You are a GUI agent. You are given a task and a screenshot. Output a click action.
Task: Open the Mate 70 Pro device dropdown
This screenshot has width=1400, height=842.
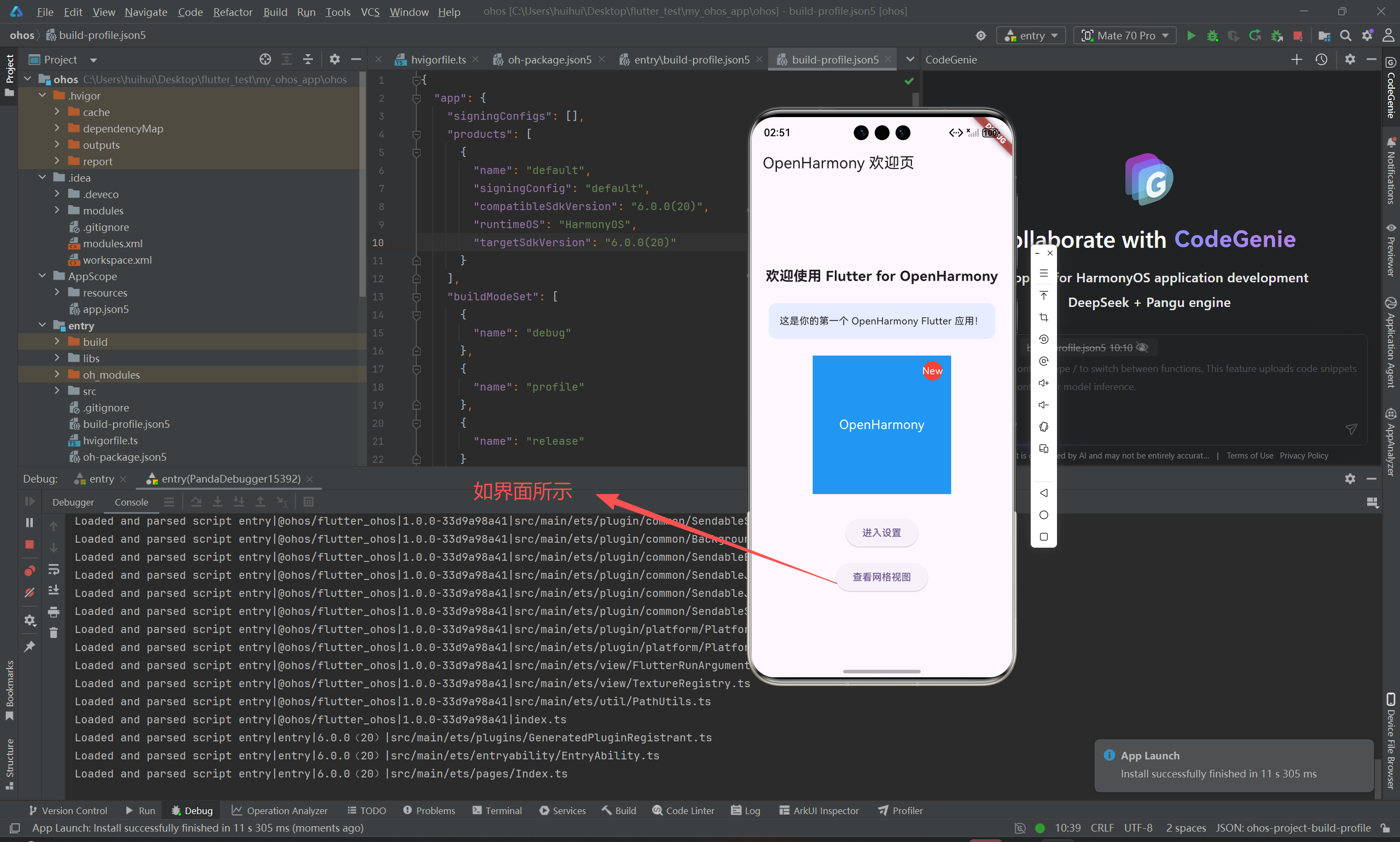coord(1125,36)
